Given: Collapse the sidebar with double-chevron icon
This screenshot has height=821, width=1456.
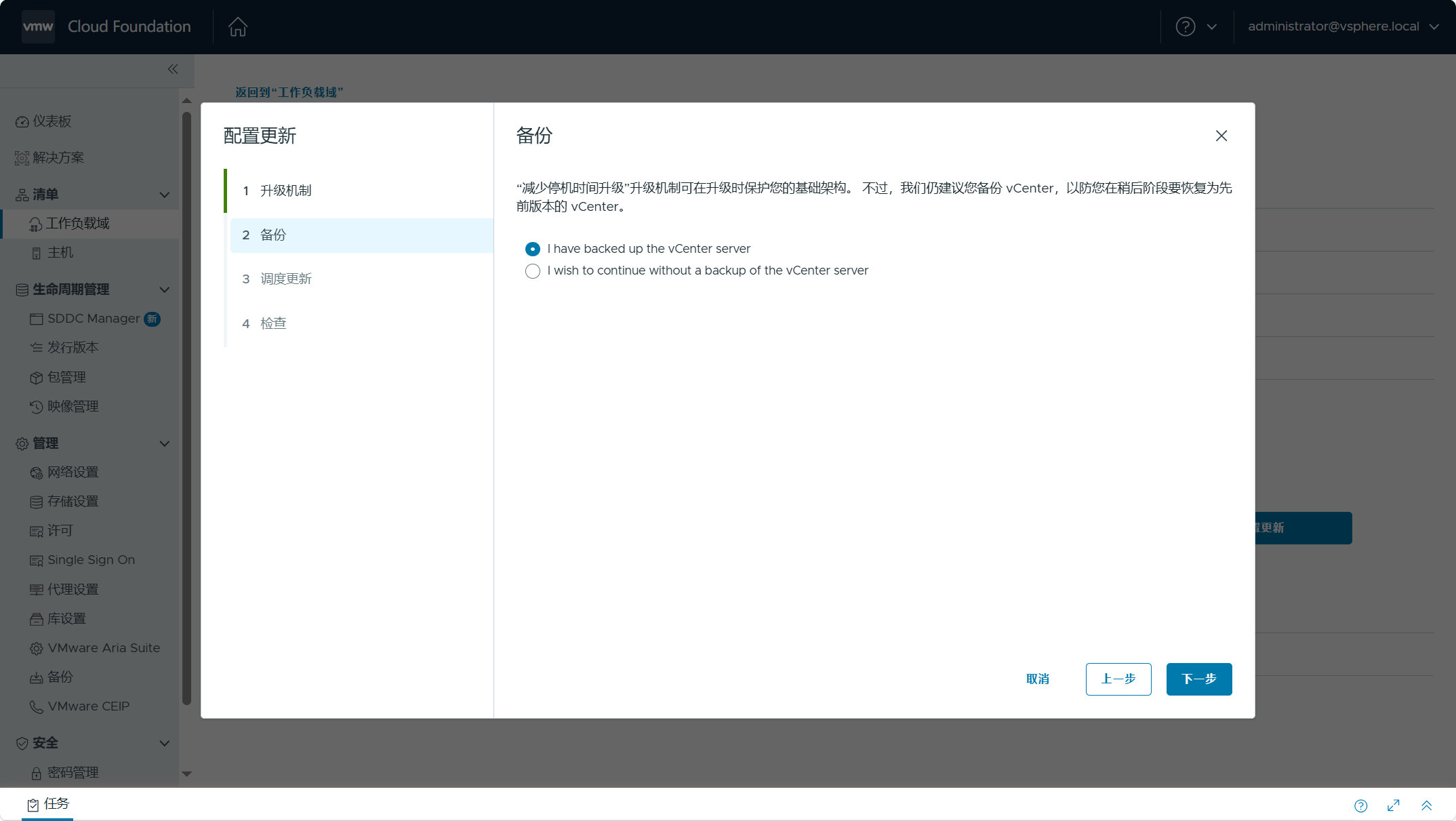Looking at the screenshot, I should pyautogui.click(x=173, y=69).
